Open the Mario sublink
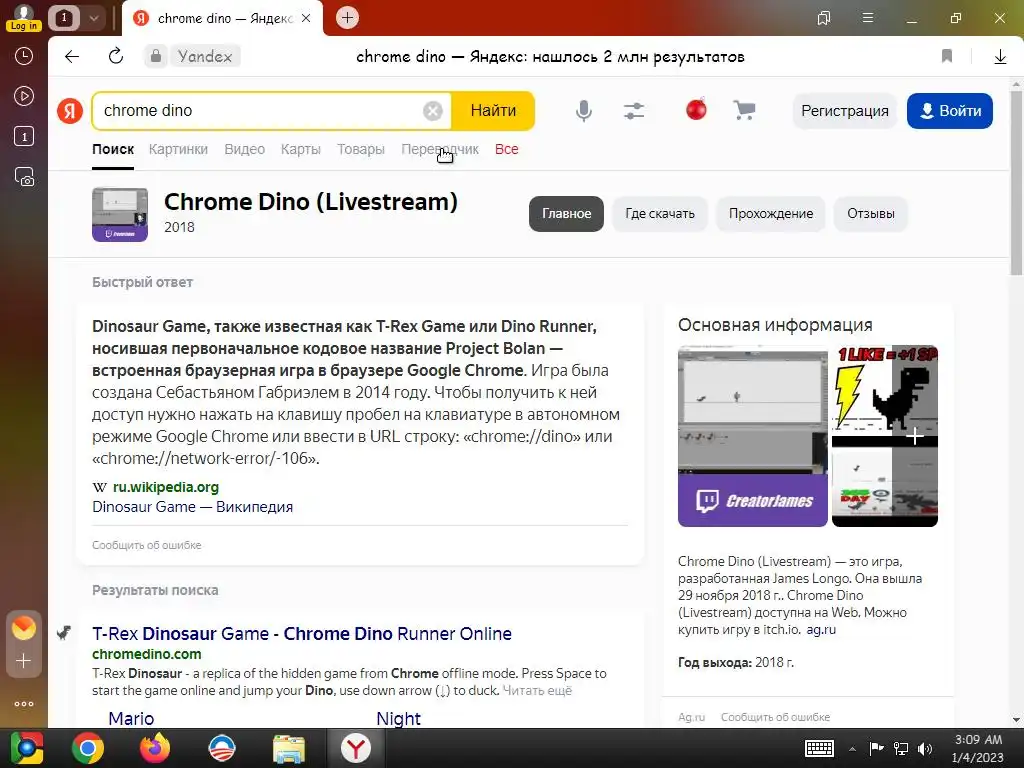 click(131, 718)
